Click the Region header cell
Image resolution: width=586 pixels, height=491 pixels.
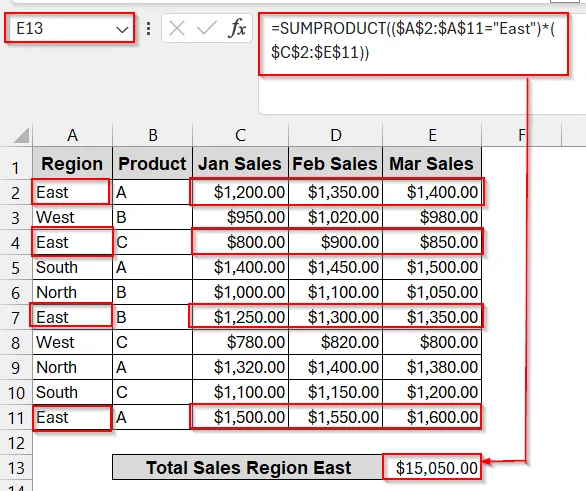pos(73,163)
